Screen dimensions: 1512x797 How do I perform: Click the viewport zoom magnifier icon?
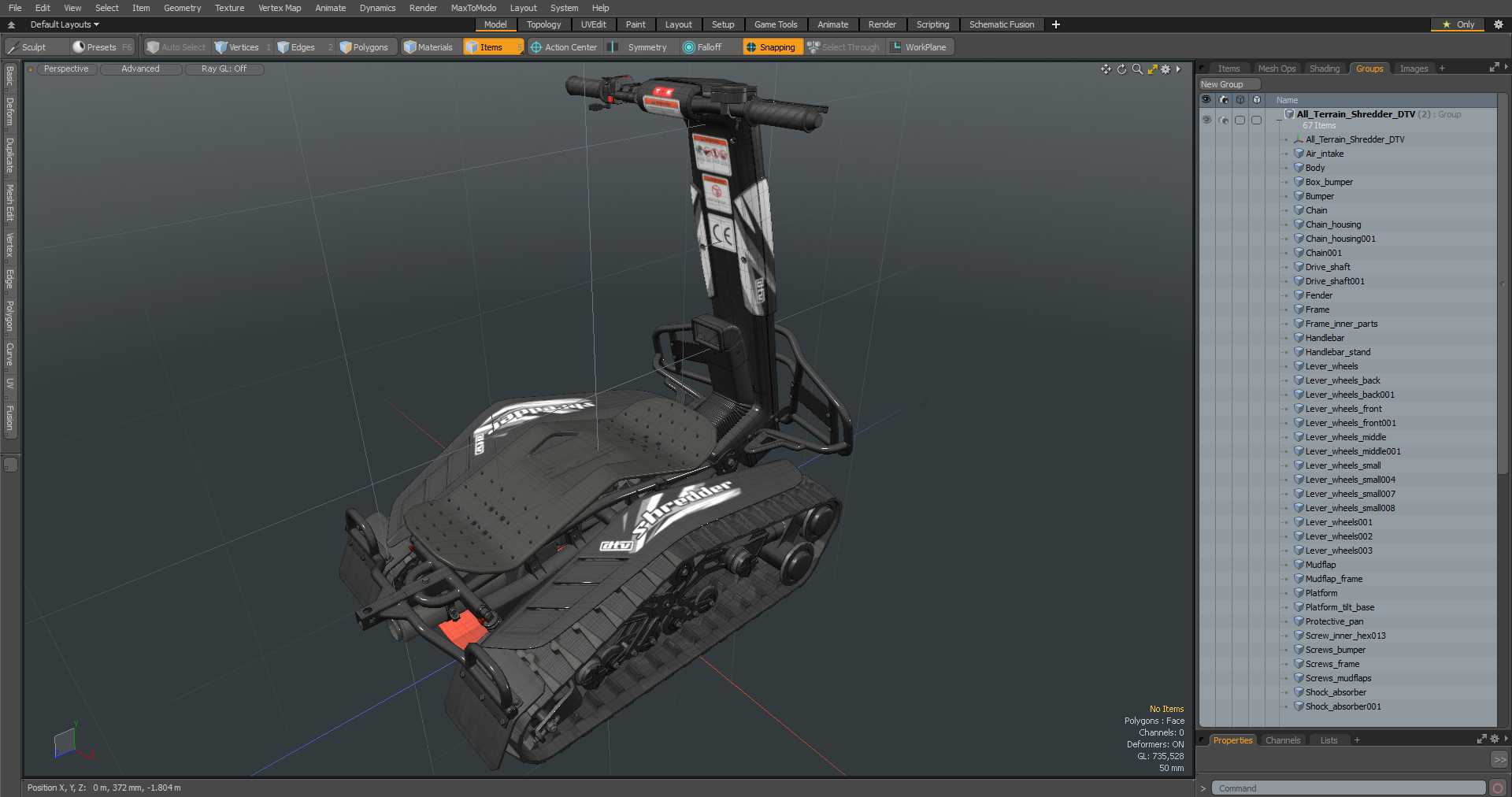[x=1137, y=69]
